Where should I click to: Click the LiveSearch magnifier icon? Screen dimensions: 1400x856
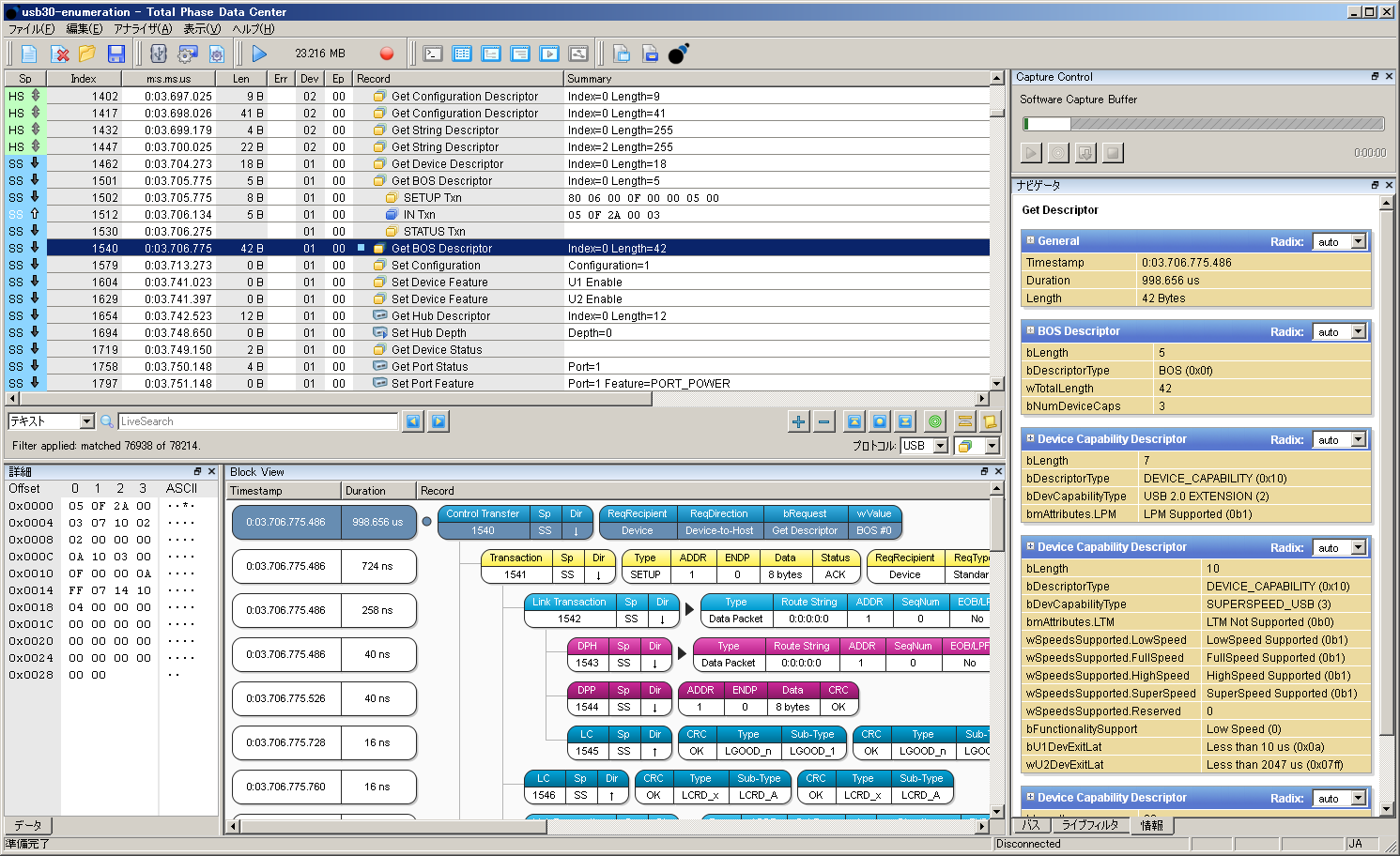tap(107, 421)
